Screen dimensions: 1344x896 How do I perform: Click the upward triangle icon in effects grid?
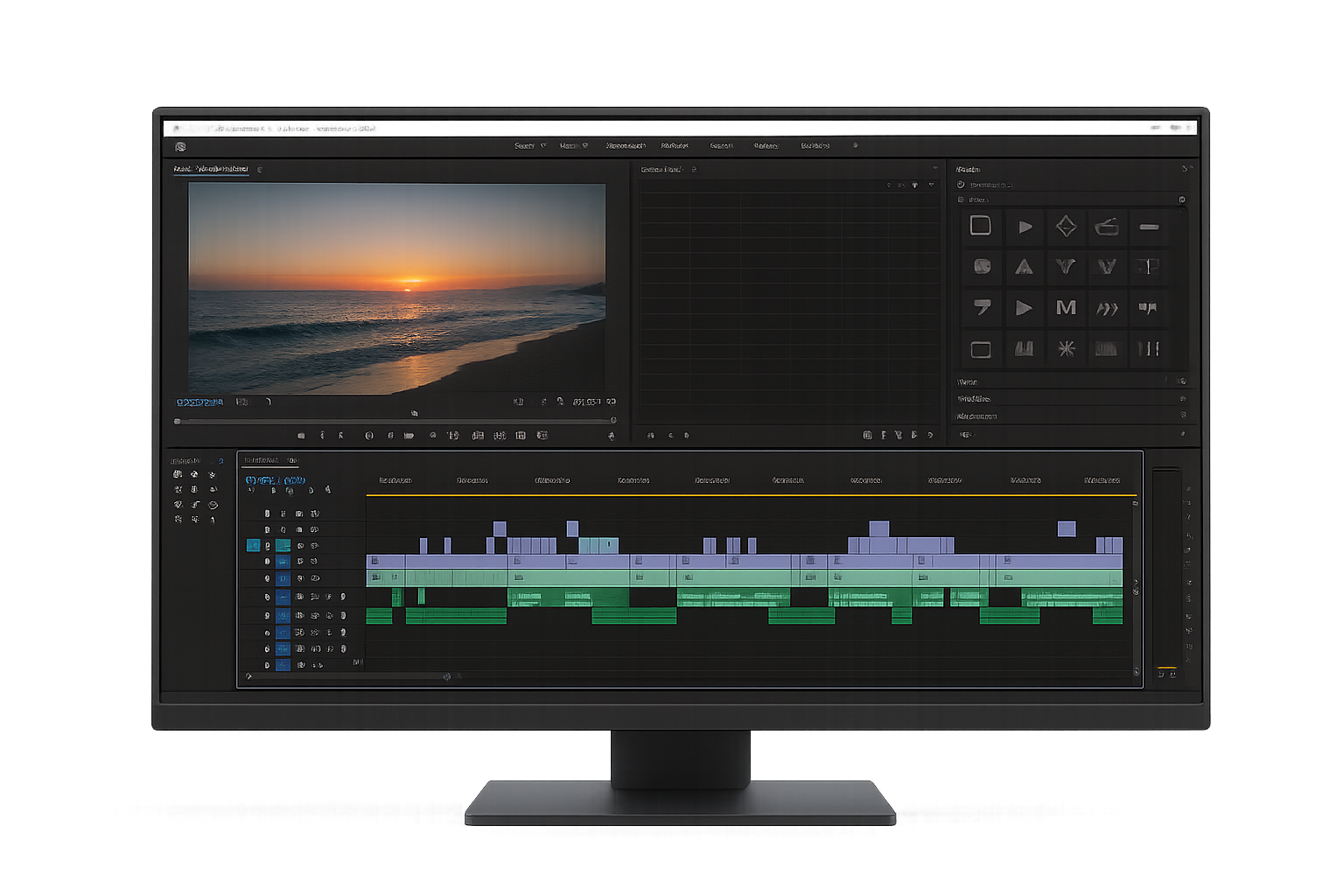coord(1024,268)
